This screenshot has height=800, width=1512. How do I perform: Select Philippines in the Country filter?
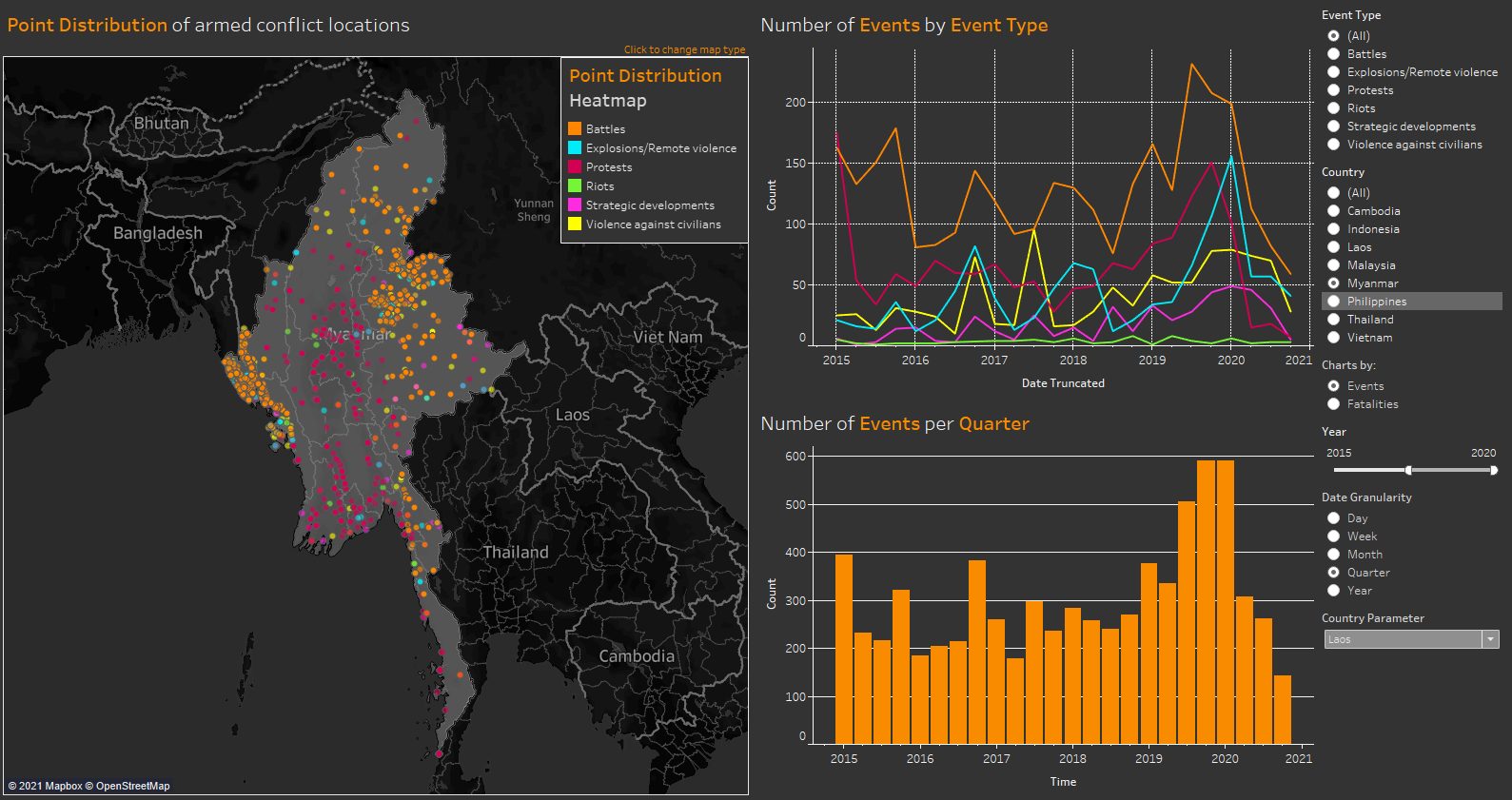point(1334,302)
